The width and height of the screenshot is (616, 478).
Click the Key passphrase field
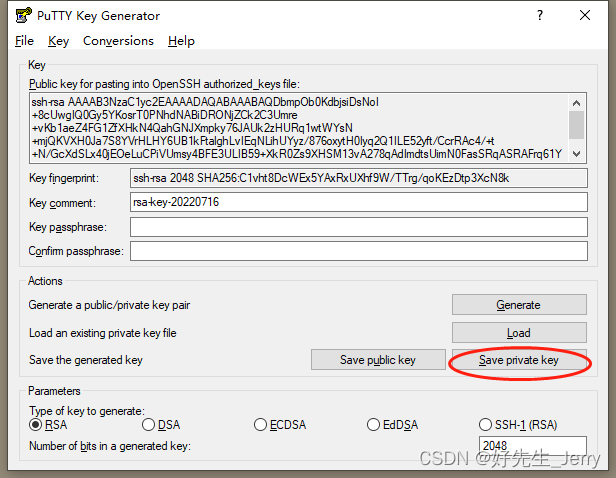point(359,227)
